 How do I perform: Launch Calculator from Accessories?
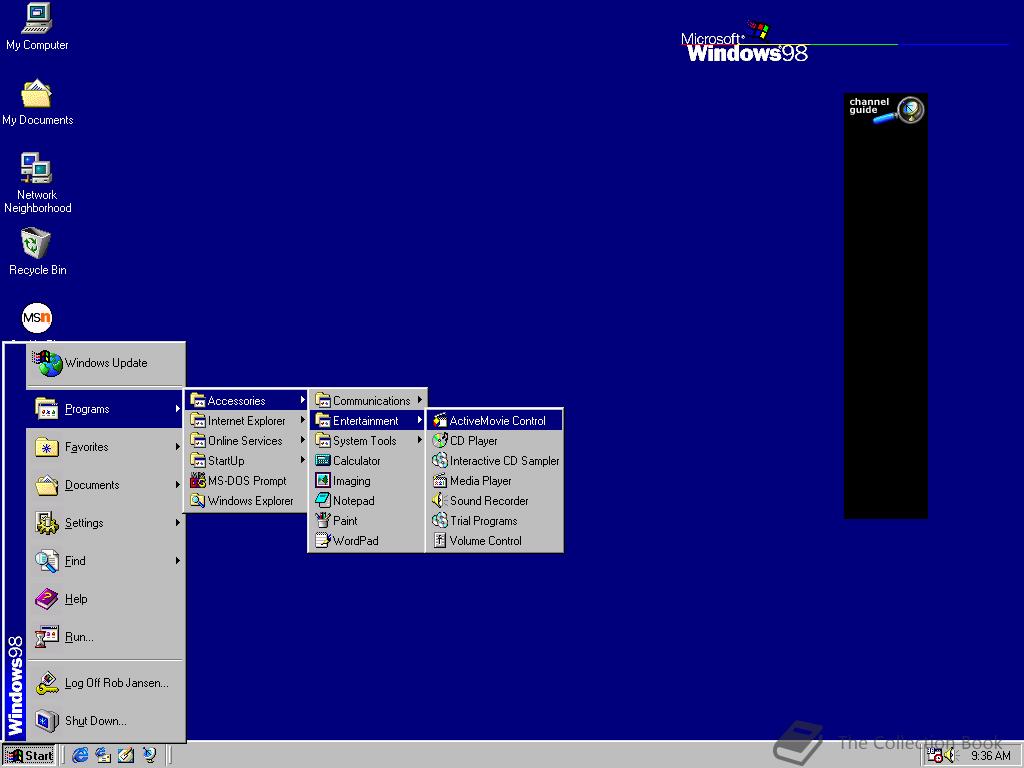[368, 460]
